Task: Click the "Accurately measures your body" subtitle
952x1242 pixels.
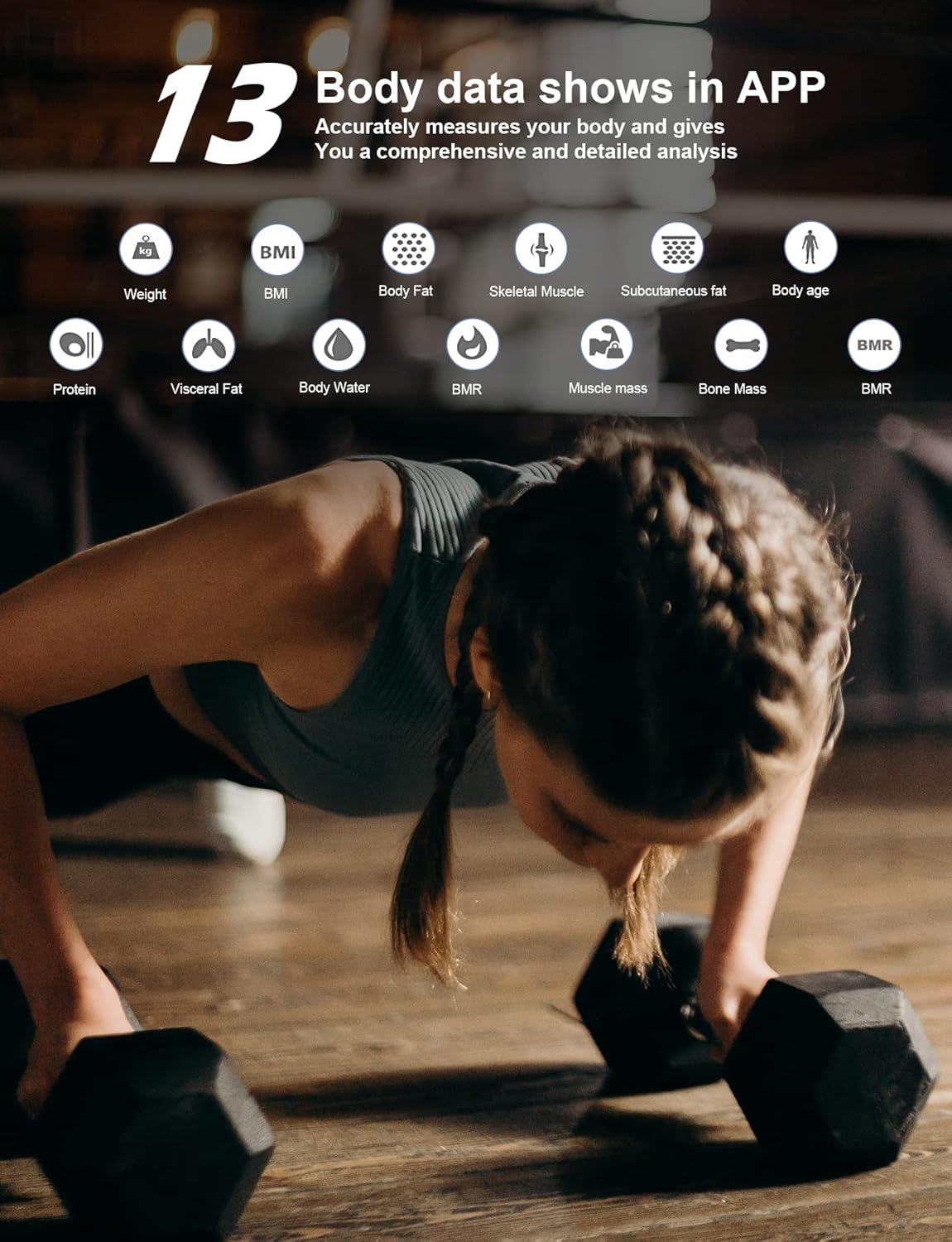Action: [520, 127]
